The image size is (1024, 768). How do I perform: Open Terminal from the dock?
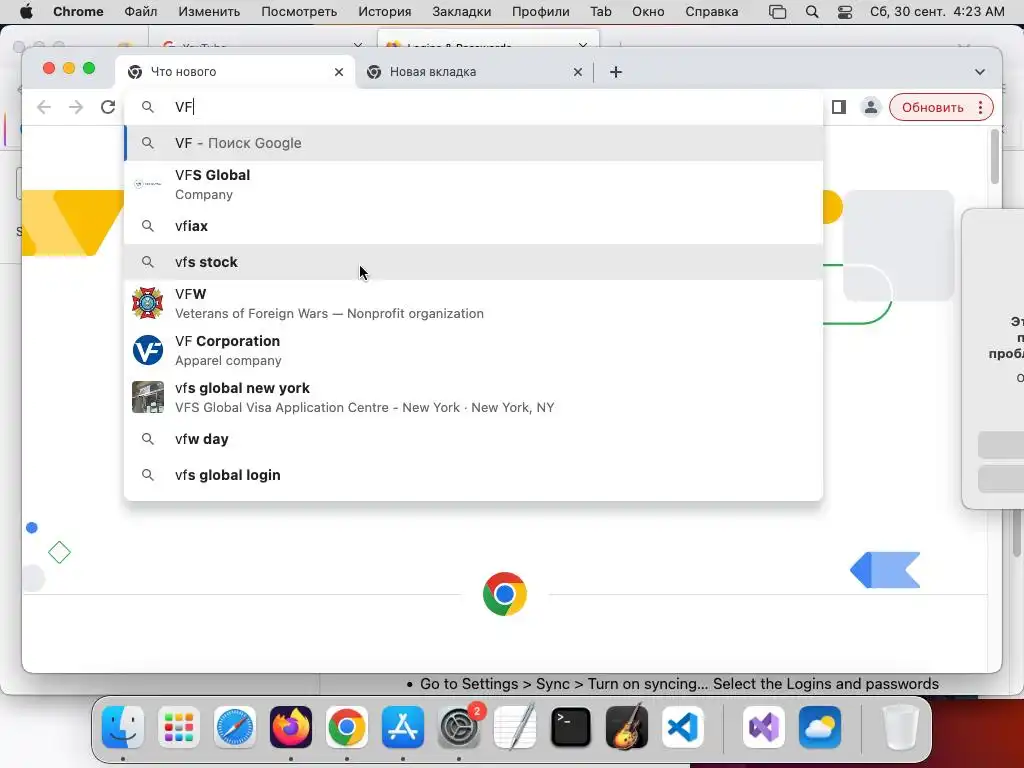click(x=571, y=727)
